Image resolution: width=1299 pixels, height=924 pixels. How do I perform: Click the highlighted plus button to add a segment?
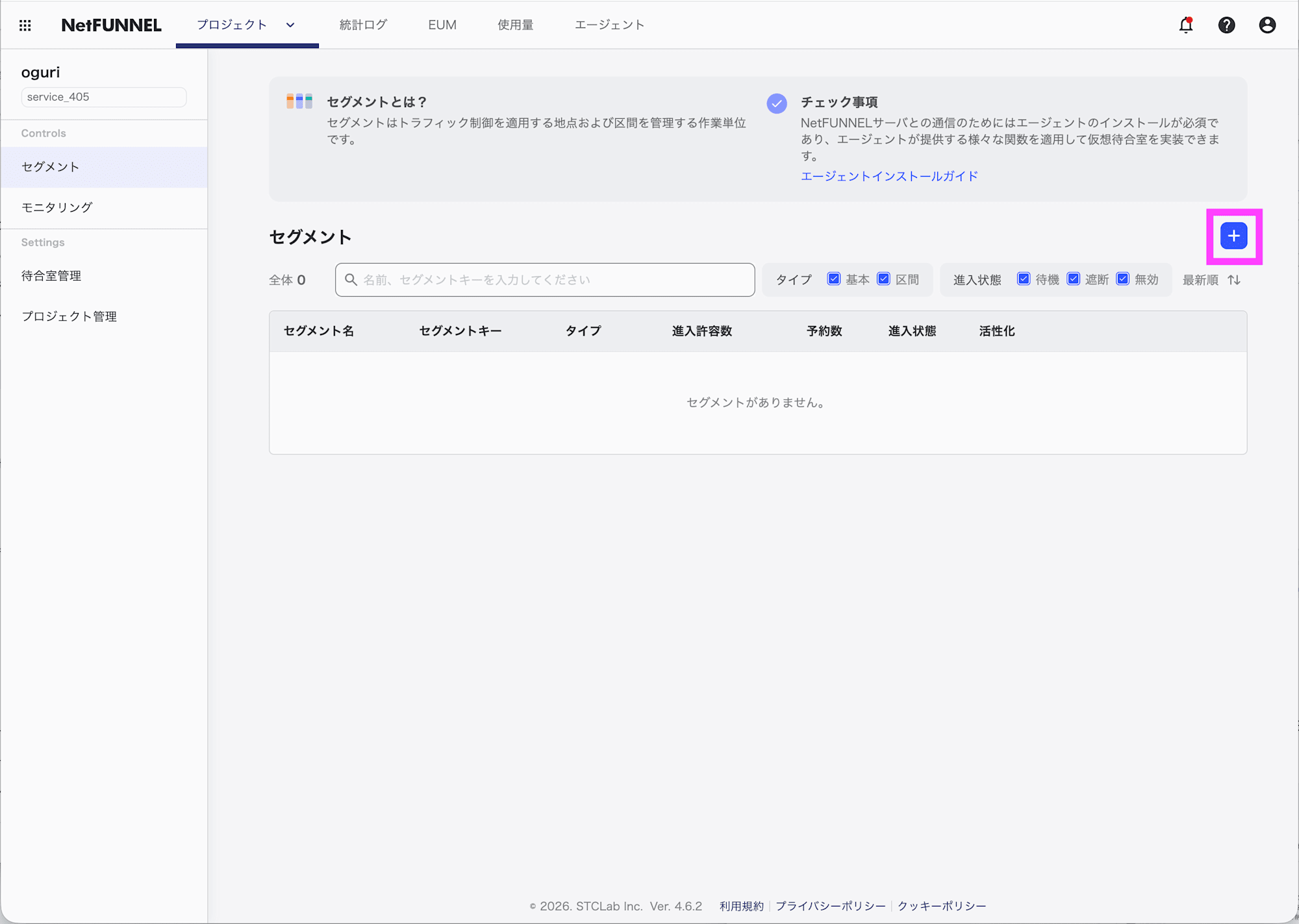click(1233, 236)
